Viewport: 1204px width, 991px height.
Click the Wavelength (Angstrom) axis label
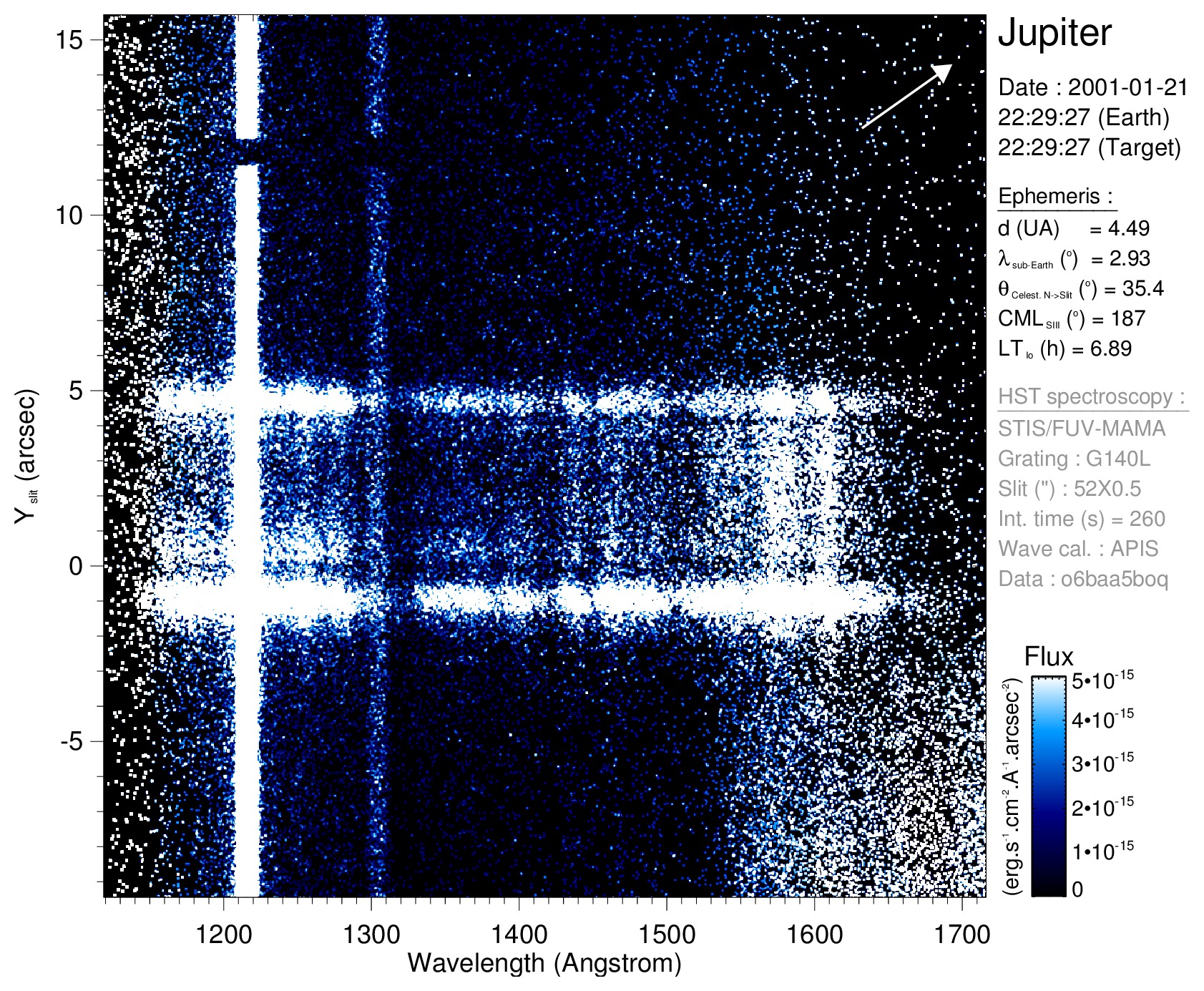pyautogui.click(x=544, y=963)
